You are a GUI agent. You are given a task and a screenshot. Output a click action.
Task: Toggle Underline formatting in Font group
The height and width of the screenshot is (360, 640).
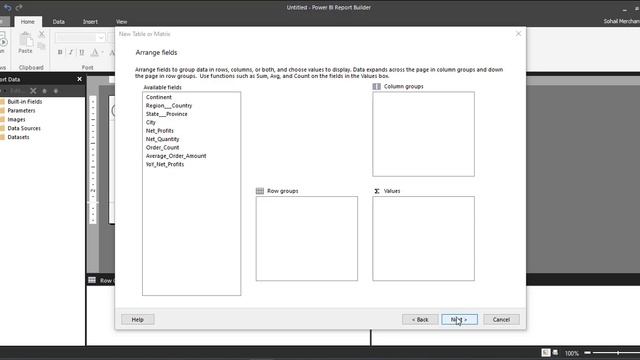[x=82, y=52]
